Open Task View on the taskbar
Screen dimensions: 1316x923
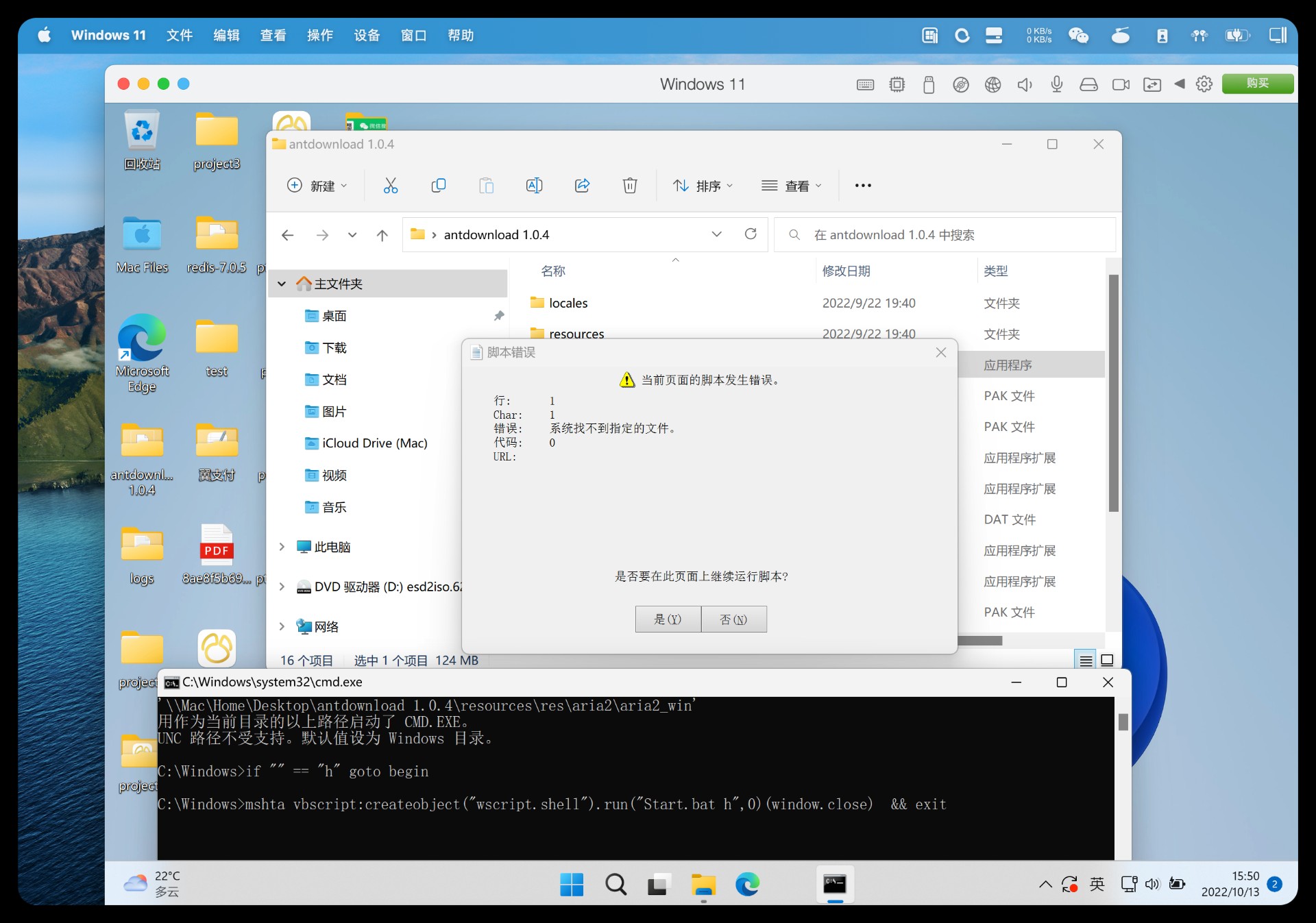point(658,885)
